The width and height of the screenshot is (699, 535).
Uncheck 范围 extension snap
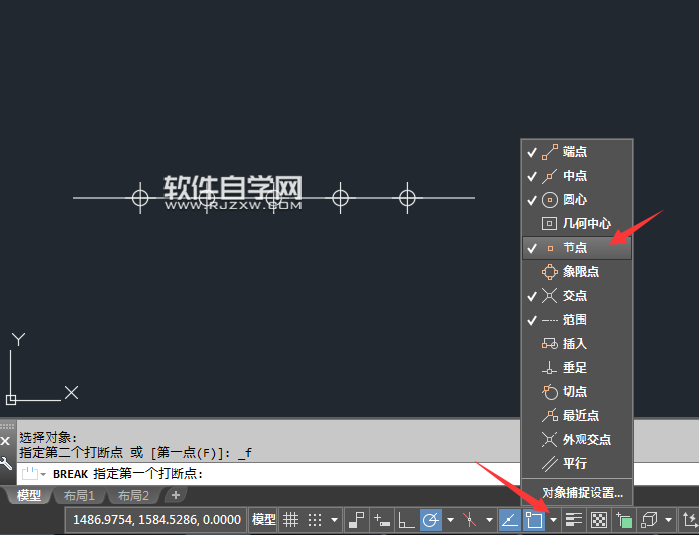click(577, 320)
